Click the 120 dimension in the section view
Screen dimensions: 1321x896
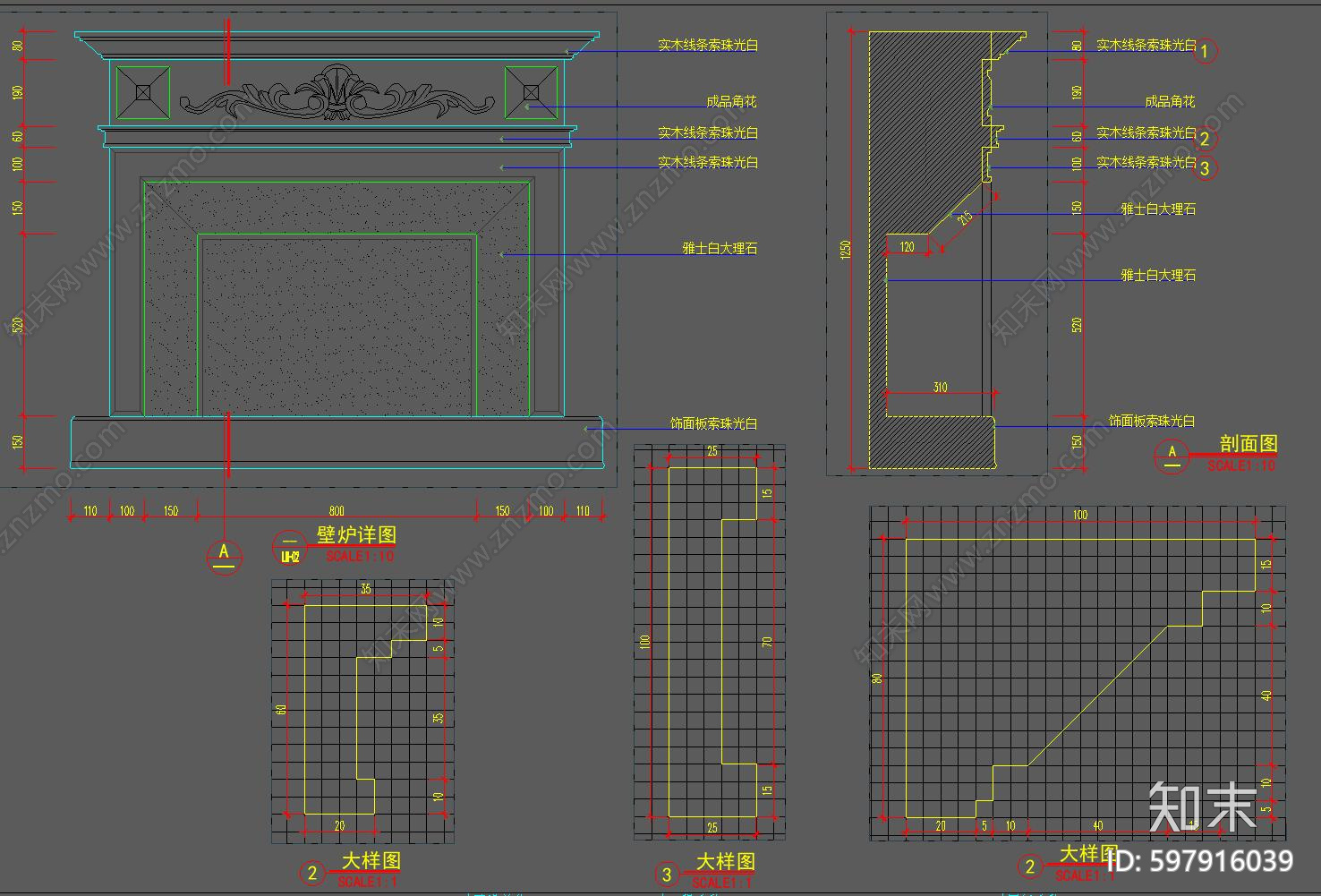[907, 247]
